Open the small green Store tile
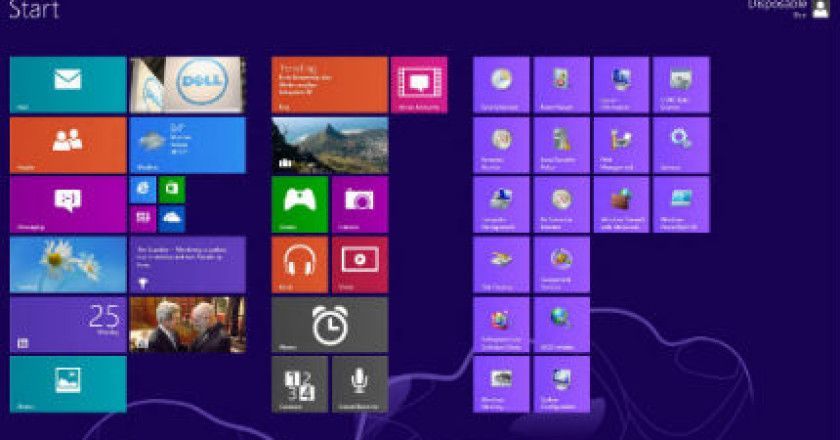 tap(172, 190)
